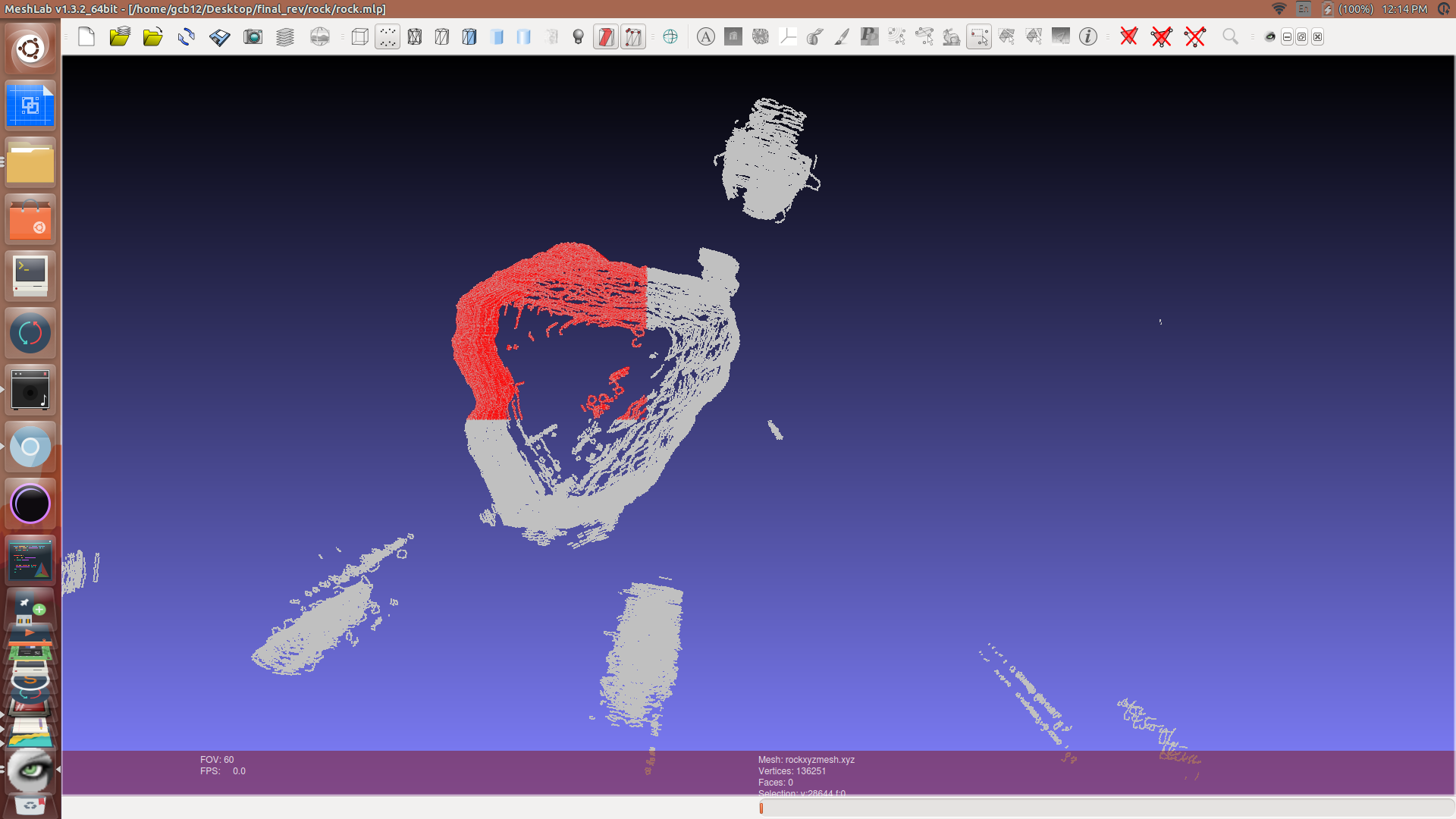Image resolution: width=1456 pixels, height=819 pixels.
Task: Toggle wireframe render mode
Action: [x=415, y=36]
